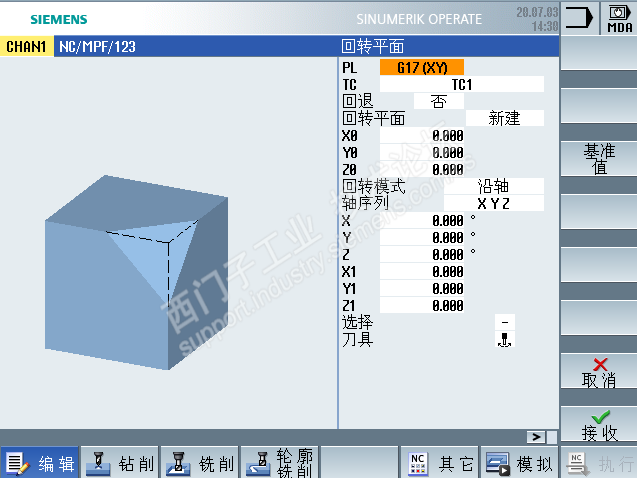Toggle the 回退 retract option 否
Viewport: 637px width, 478px height.
click(439, 101)
